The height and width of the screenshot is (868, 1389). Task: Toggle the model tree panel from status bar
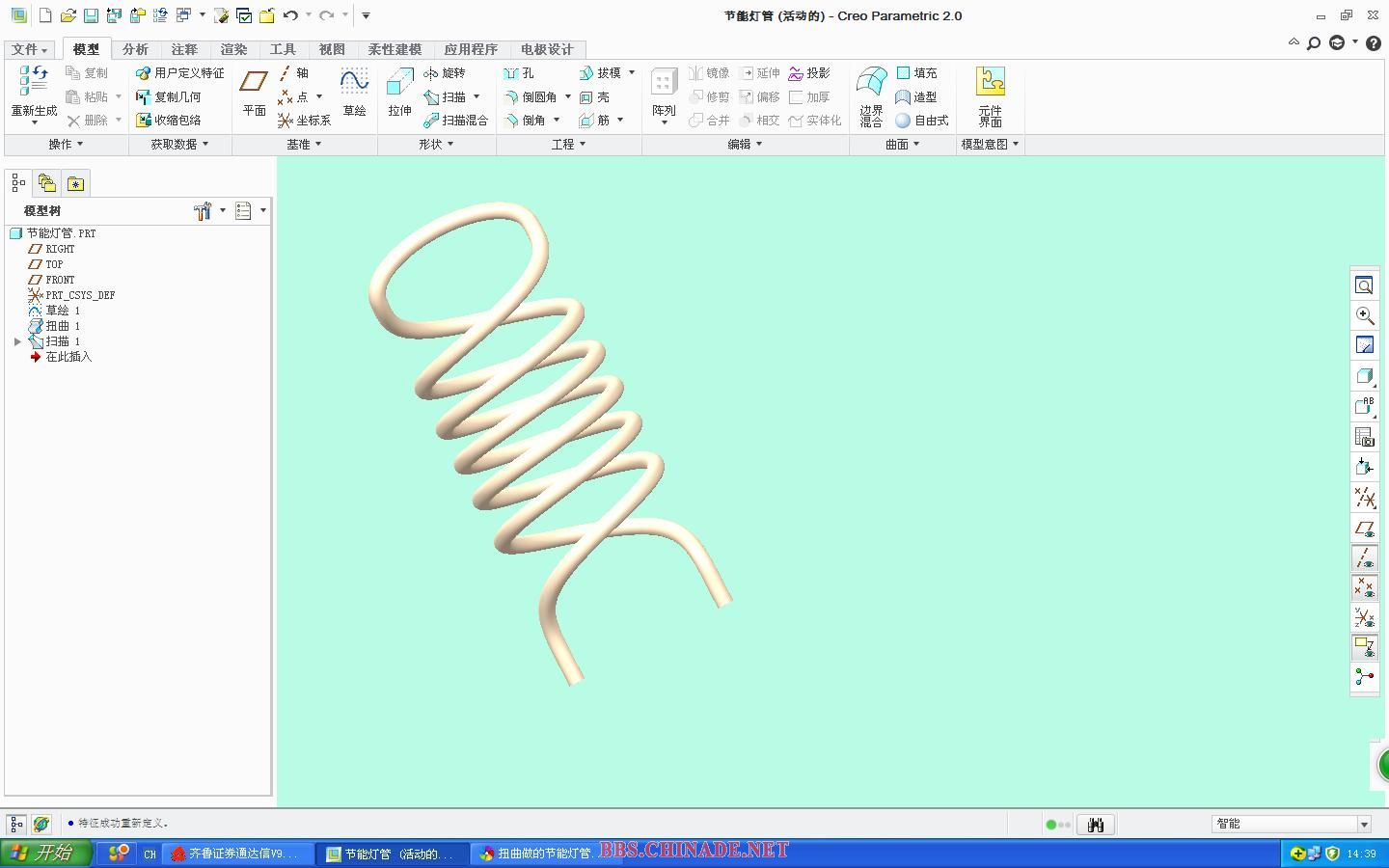click(x=16, y=824)
